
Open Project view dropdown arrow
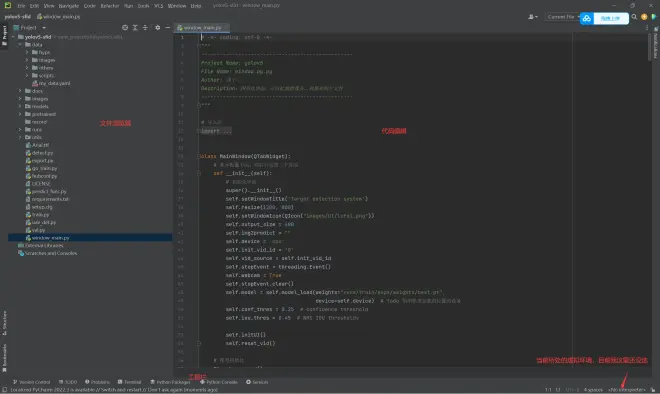(x=44, y=28)
